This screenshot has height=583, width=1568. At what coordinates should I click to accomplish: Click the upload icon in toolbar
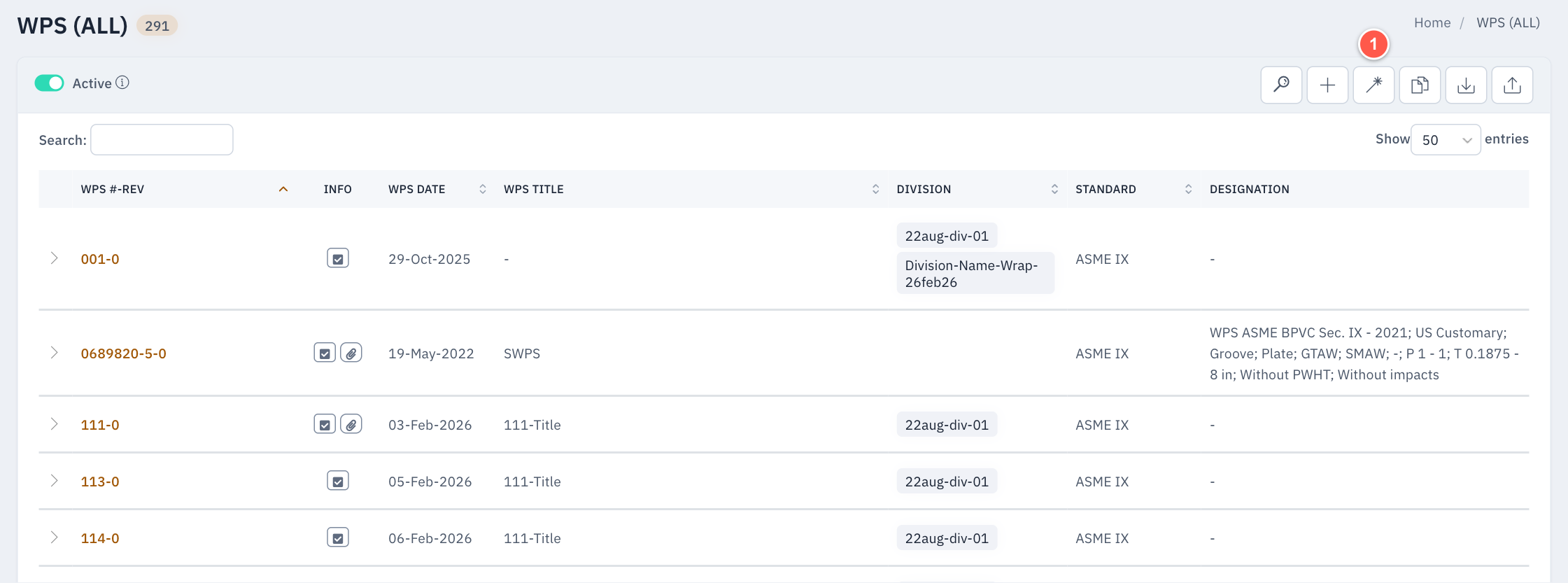click(x=1512, y=85)
